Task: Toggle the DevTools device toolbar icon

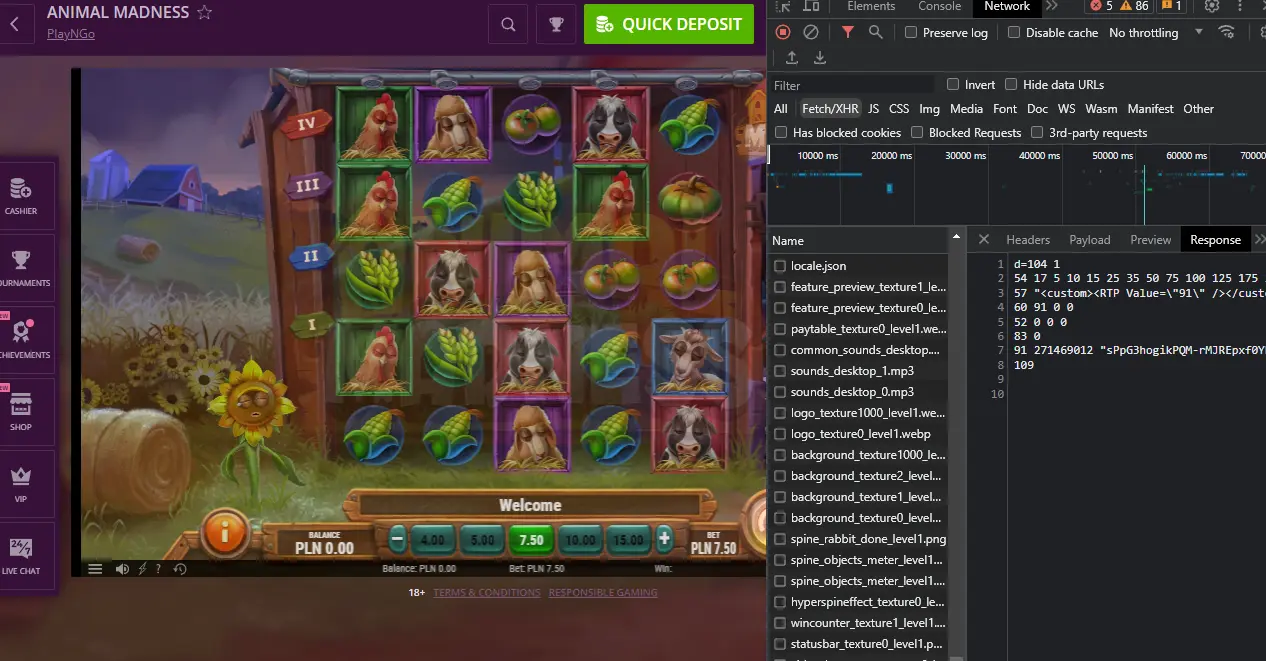Action: click(813, 7)
